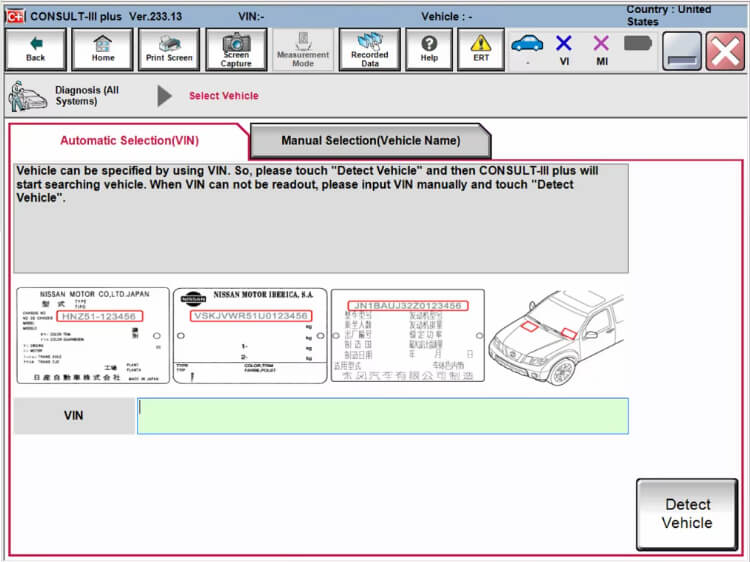Open the Help button

click(429, 50)
